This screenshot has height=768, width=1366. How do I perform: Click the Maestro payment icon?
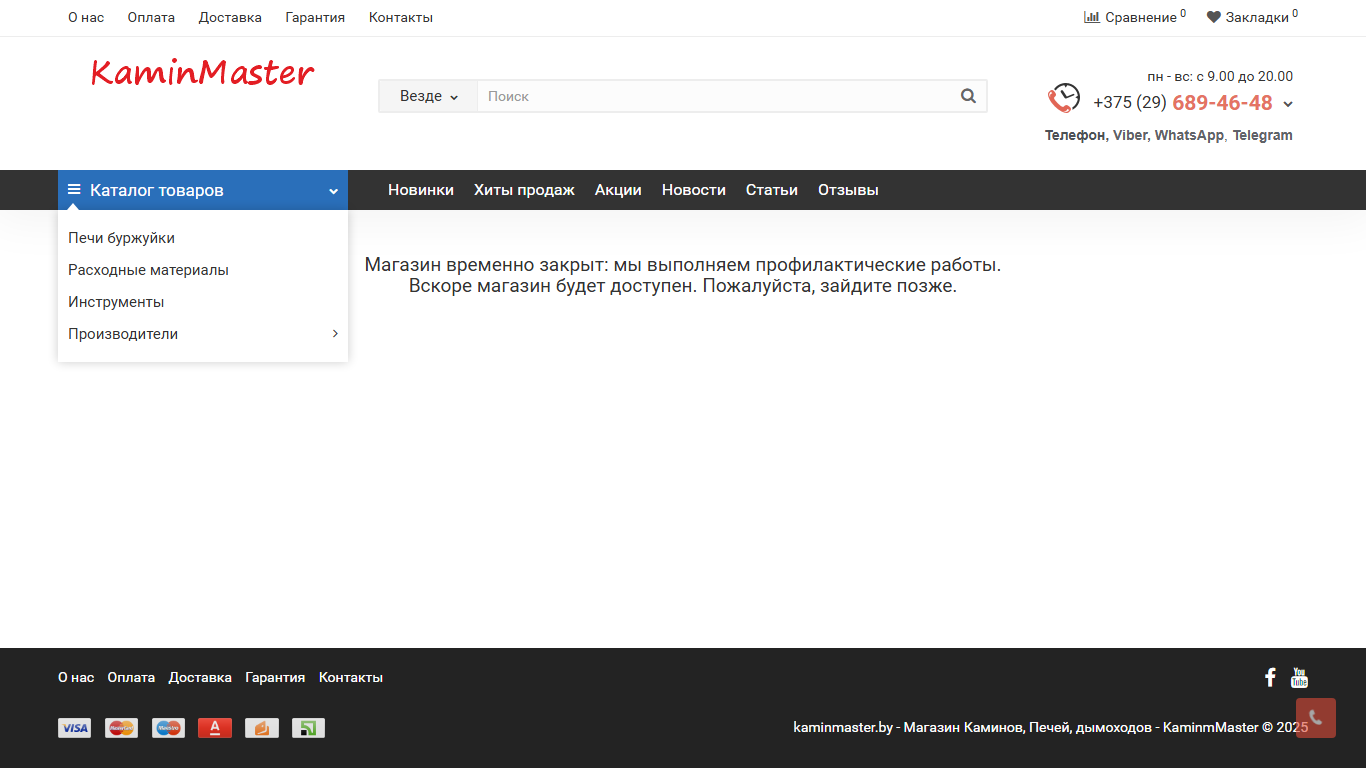tap(168, 728)
